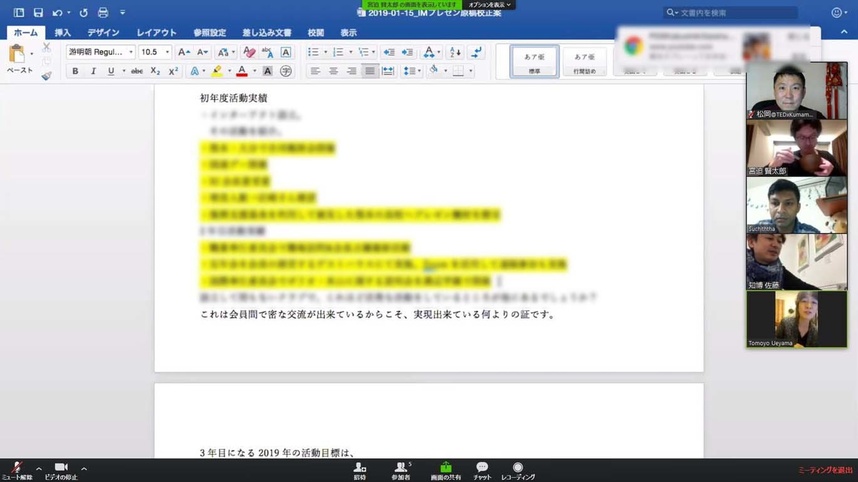Toggle microphone mute (ミュート解除)
This screenshot has width=858, height=482.
pos(17,470)
